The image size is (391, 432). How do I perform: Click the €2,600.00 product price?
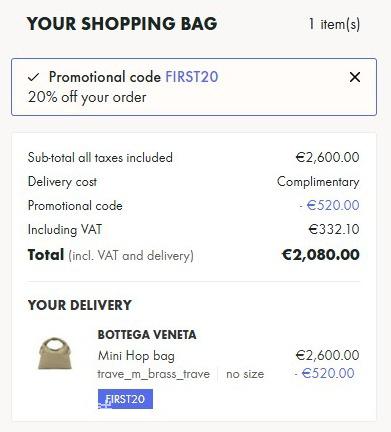click(328, 355)
